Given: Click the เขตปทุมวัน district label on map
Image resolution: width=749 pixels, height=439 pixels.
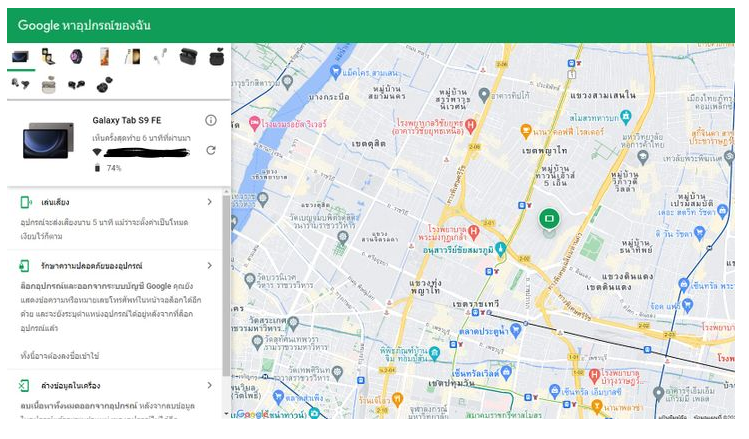Looking at the screenshot, I should tap(451, 383).
